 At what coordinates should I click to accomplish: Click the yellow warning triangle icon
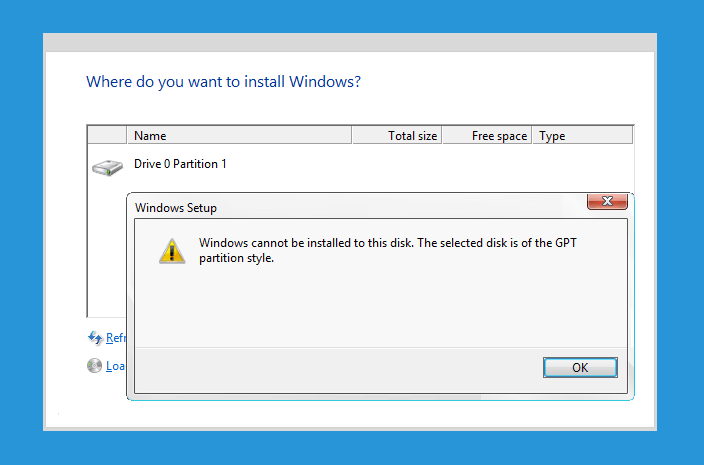[172, 251]
